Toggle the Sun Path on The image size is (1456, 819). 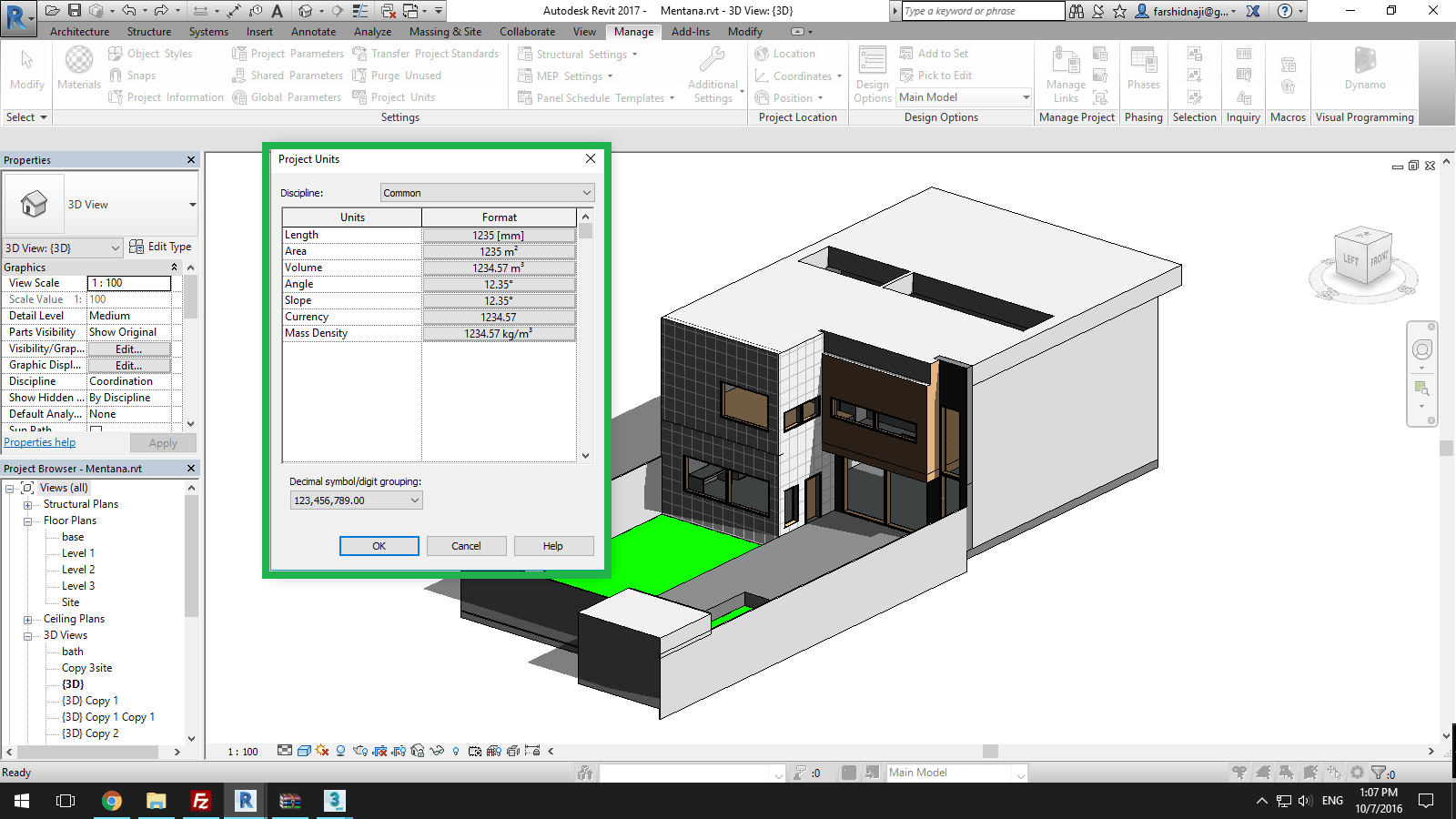pos(321,752)
